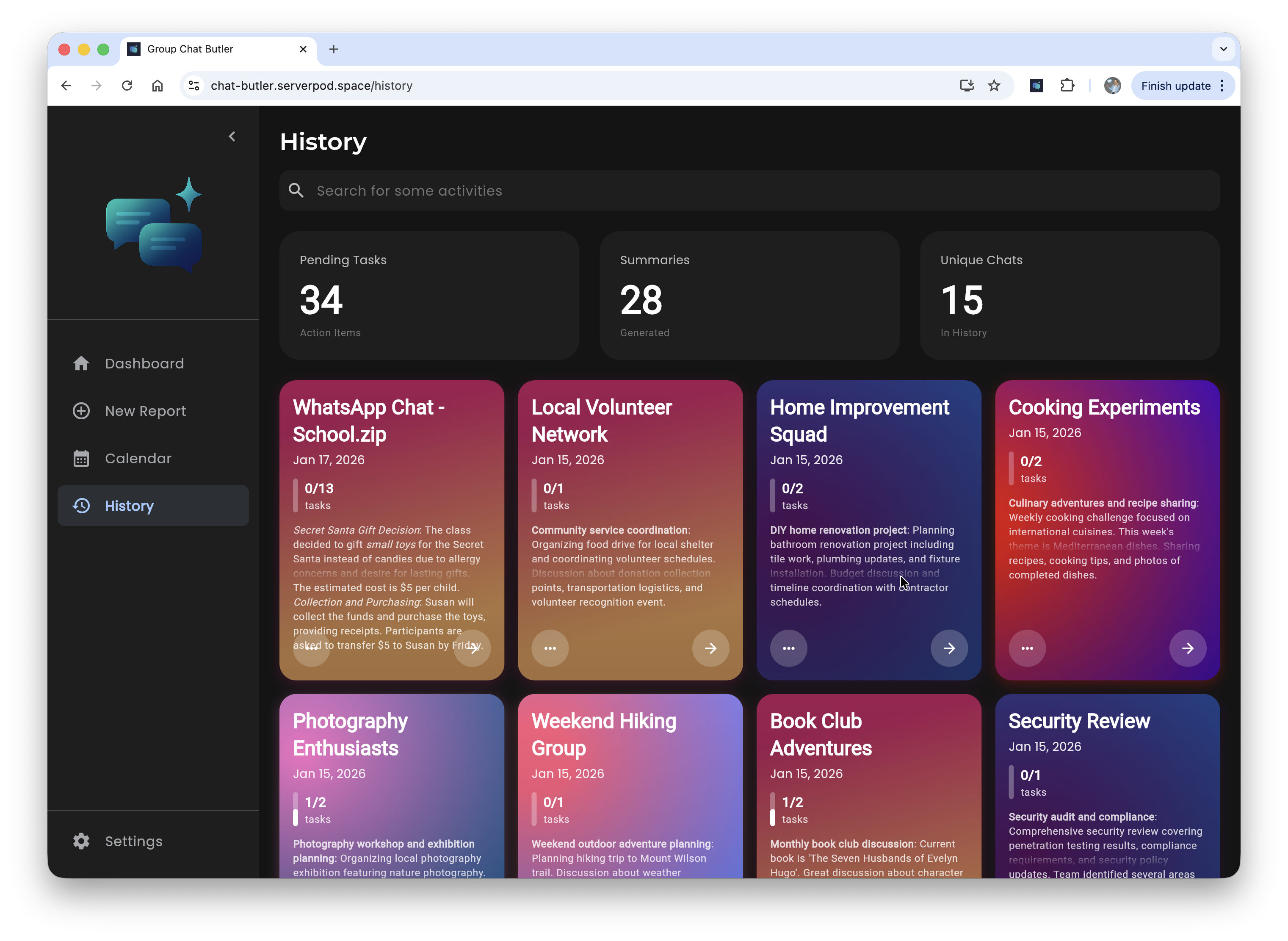
Task: Click Photography Enthusiasts task progress bar
Action: [296, 809]
